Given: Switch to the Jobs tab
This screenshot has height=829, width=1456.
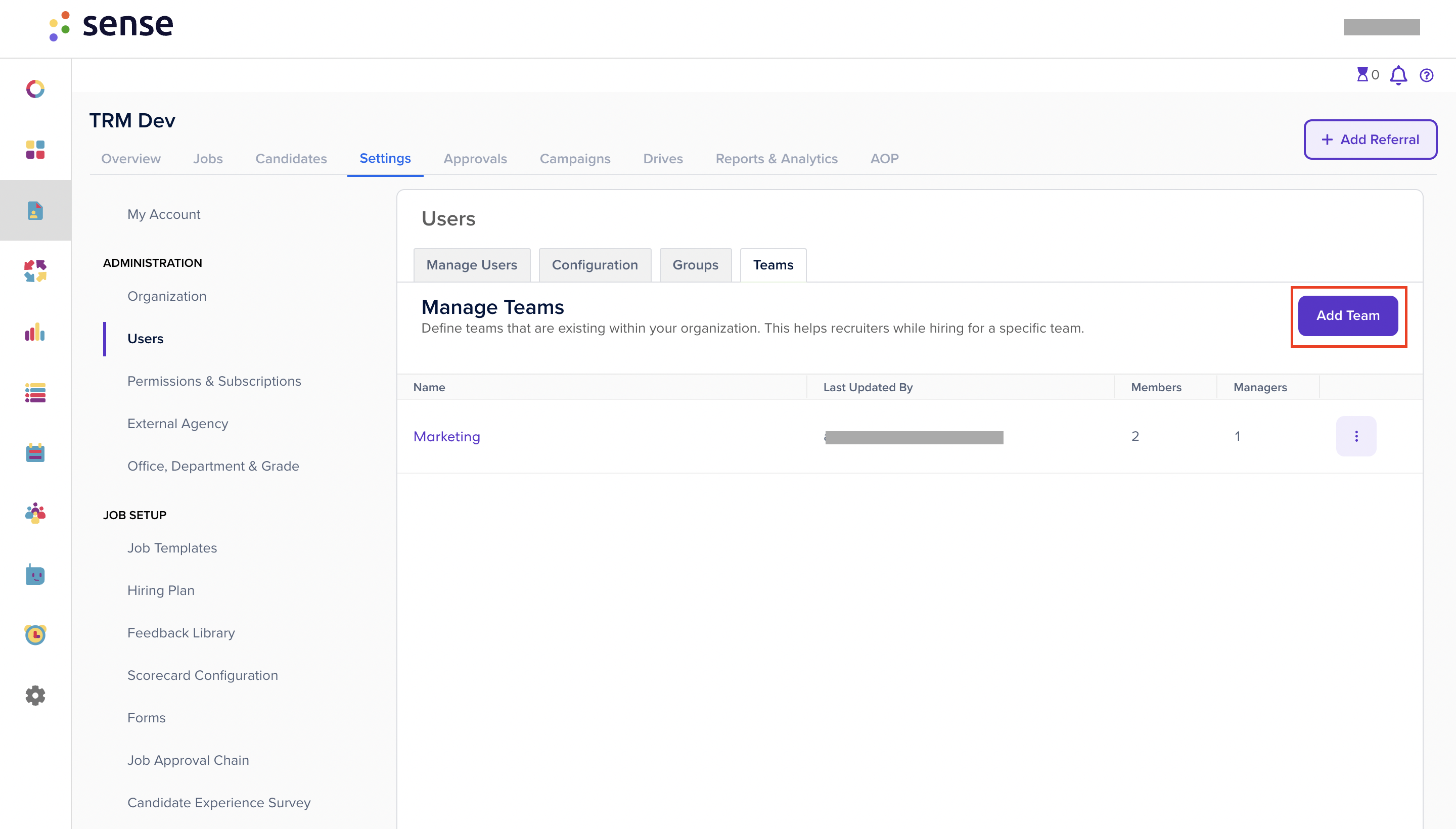Looking at the screenshot, I should coord(208,159).
